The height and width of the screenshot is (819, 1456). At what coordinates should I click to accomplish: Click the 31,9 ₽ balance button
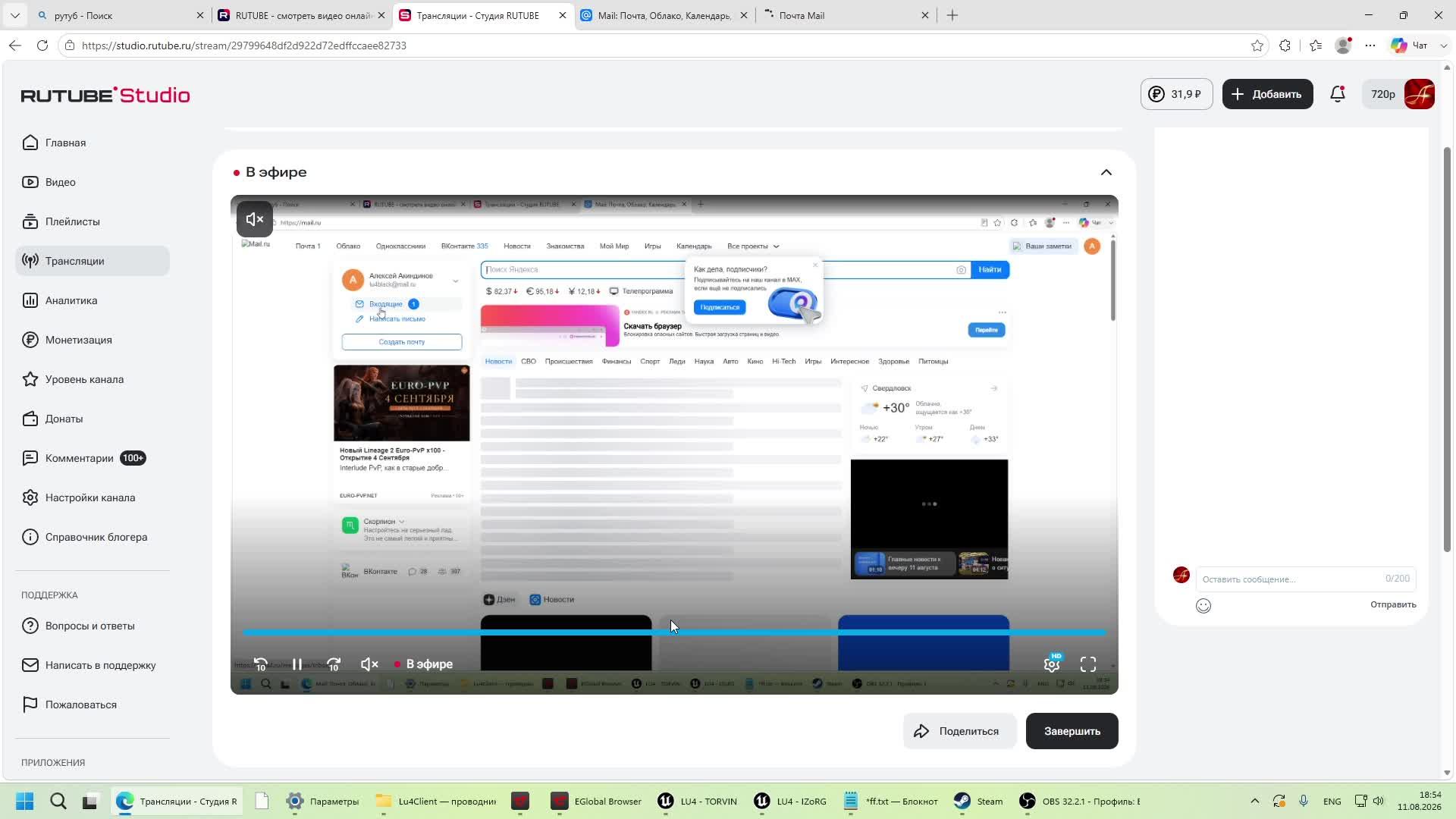1177,94
